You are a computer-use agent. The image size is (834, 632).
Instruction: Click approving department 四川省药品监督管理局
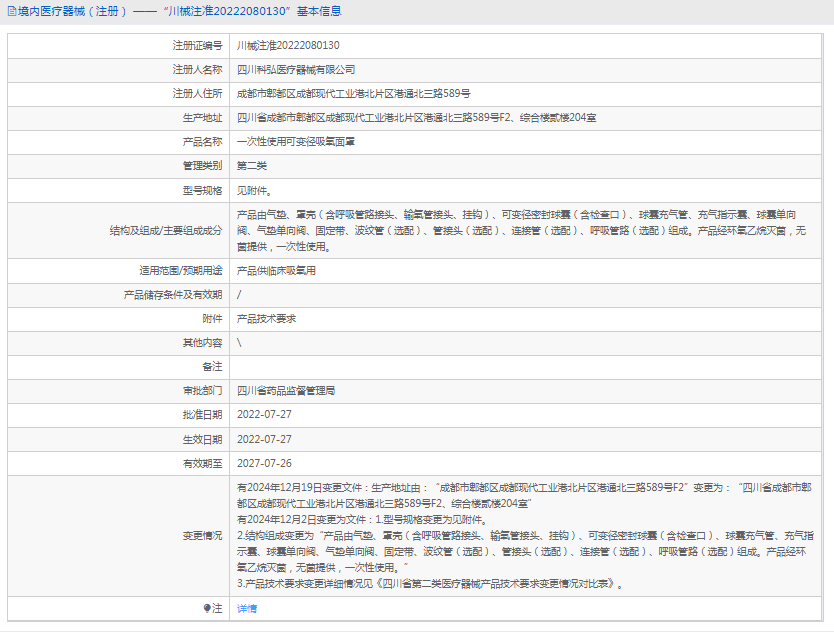point(286,390)
